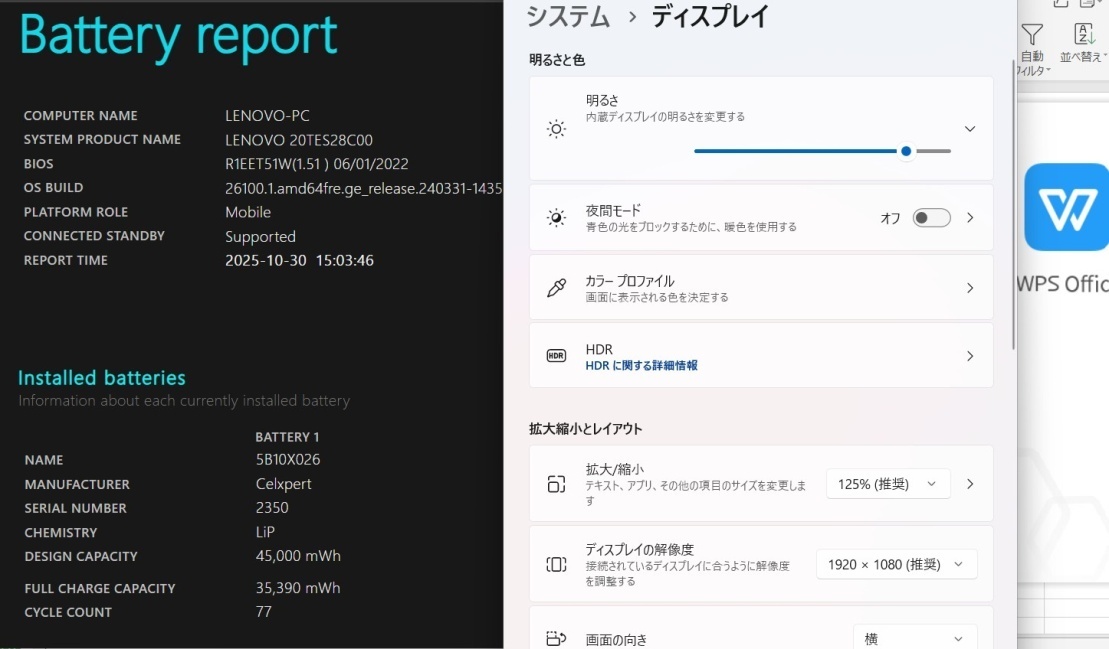The height and width of the screenshot is (649, 1109).
Task: Open the 125% (推奨) scale dropdown
Action: point(887,483)
